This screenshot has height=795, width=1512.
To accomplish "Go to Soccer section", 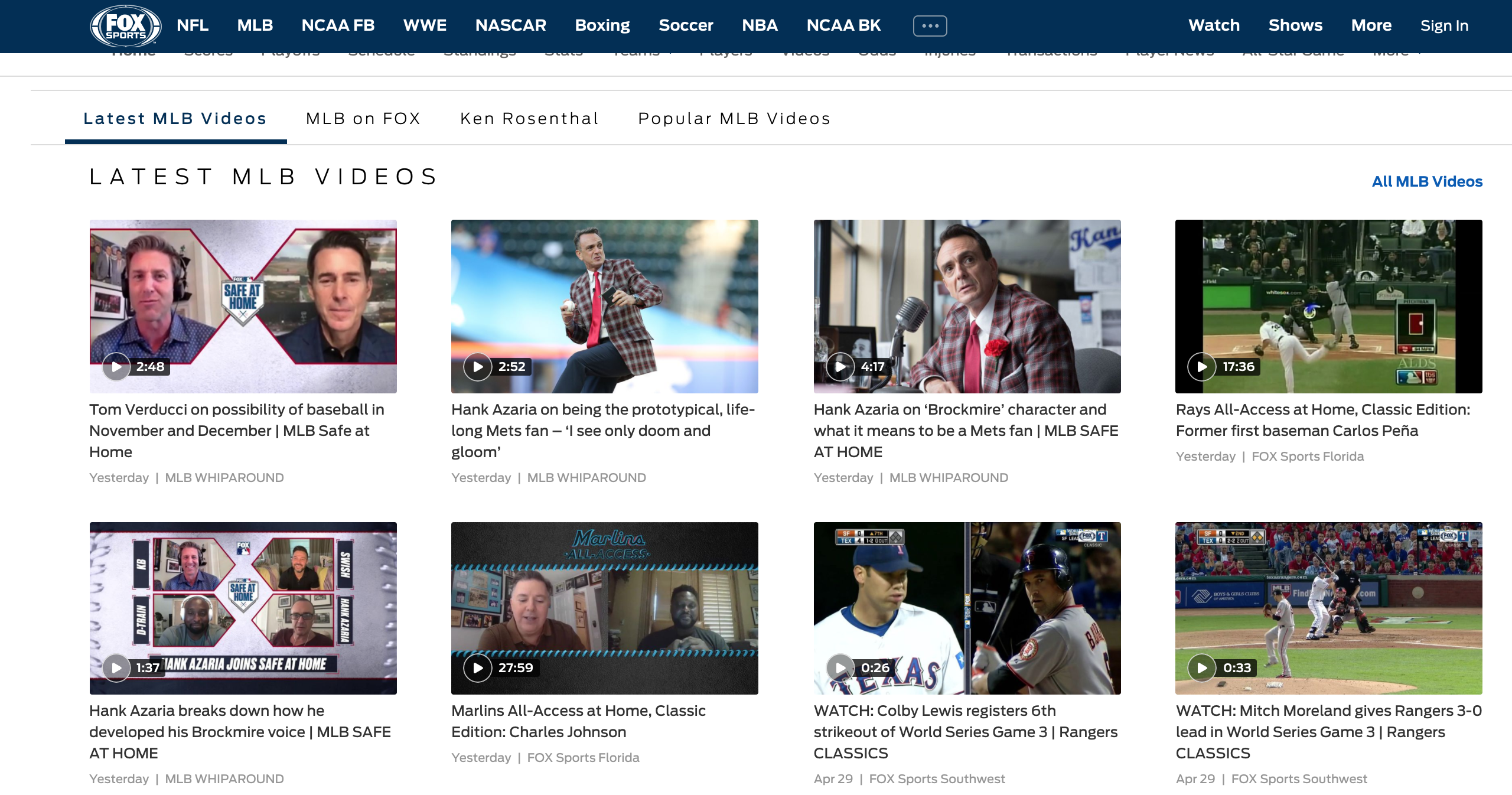I will (x=686, y=25).
